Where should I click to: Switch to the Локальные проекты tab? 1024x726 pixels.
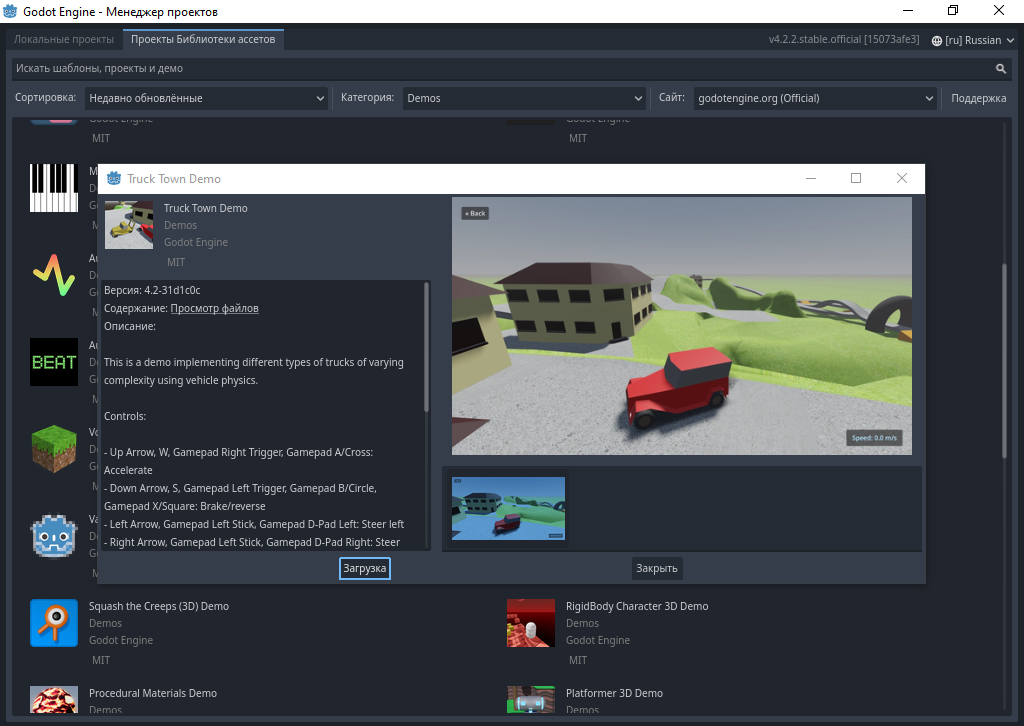(64, 40)
